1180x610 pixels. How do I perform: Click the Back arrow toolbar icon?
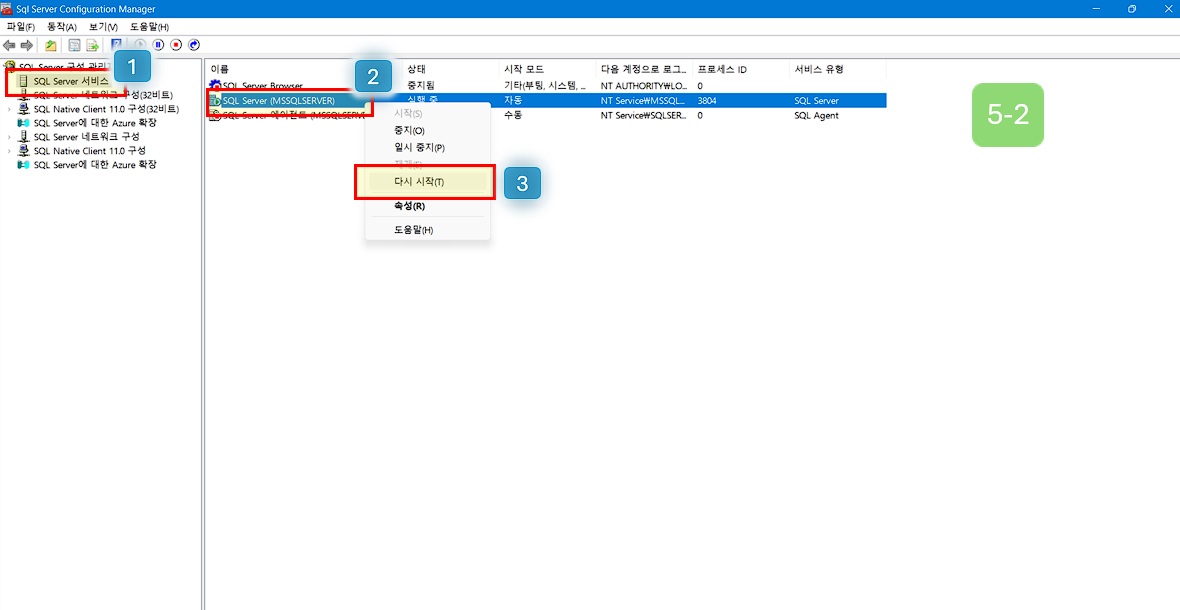click(x=9, y=45)
